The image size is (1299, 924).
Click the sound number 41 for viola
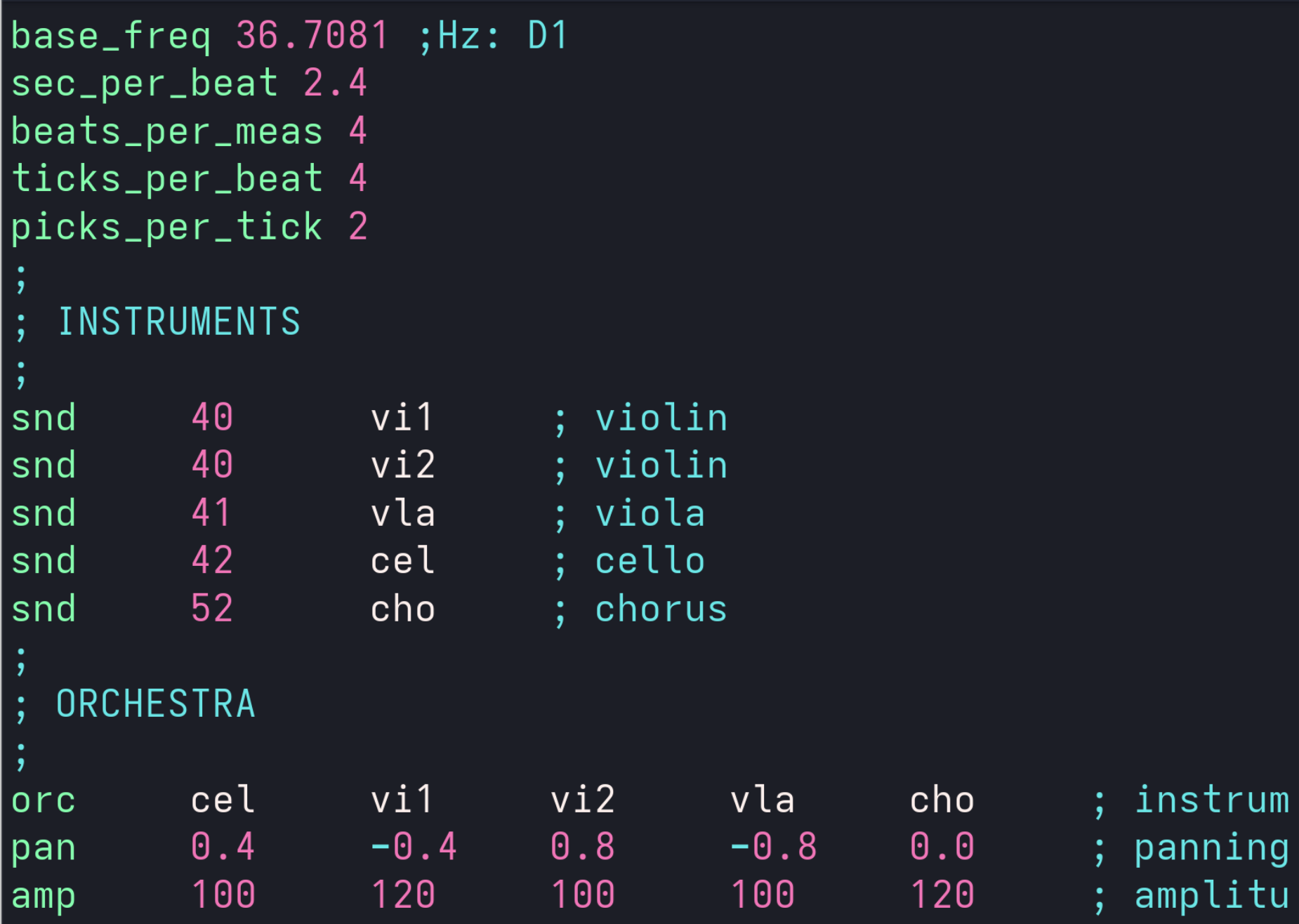[x=211, y=513]
